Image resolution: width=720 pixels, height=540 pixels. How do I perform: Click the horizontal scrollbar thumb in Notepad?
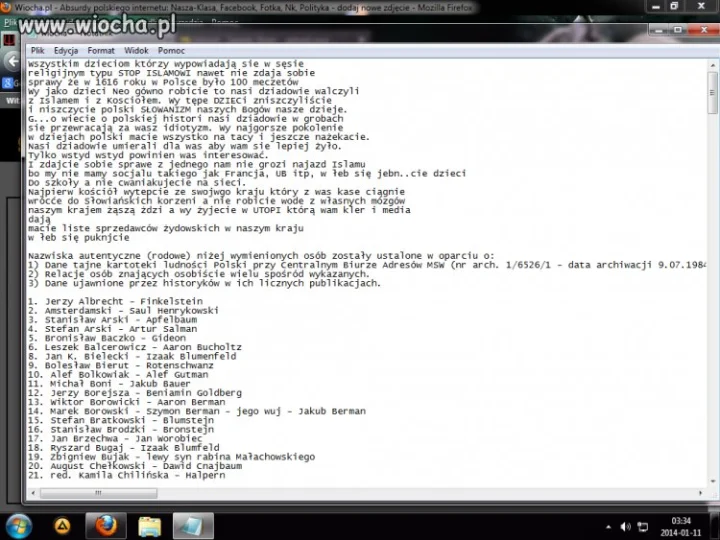[99, 493]
